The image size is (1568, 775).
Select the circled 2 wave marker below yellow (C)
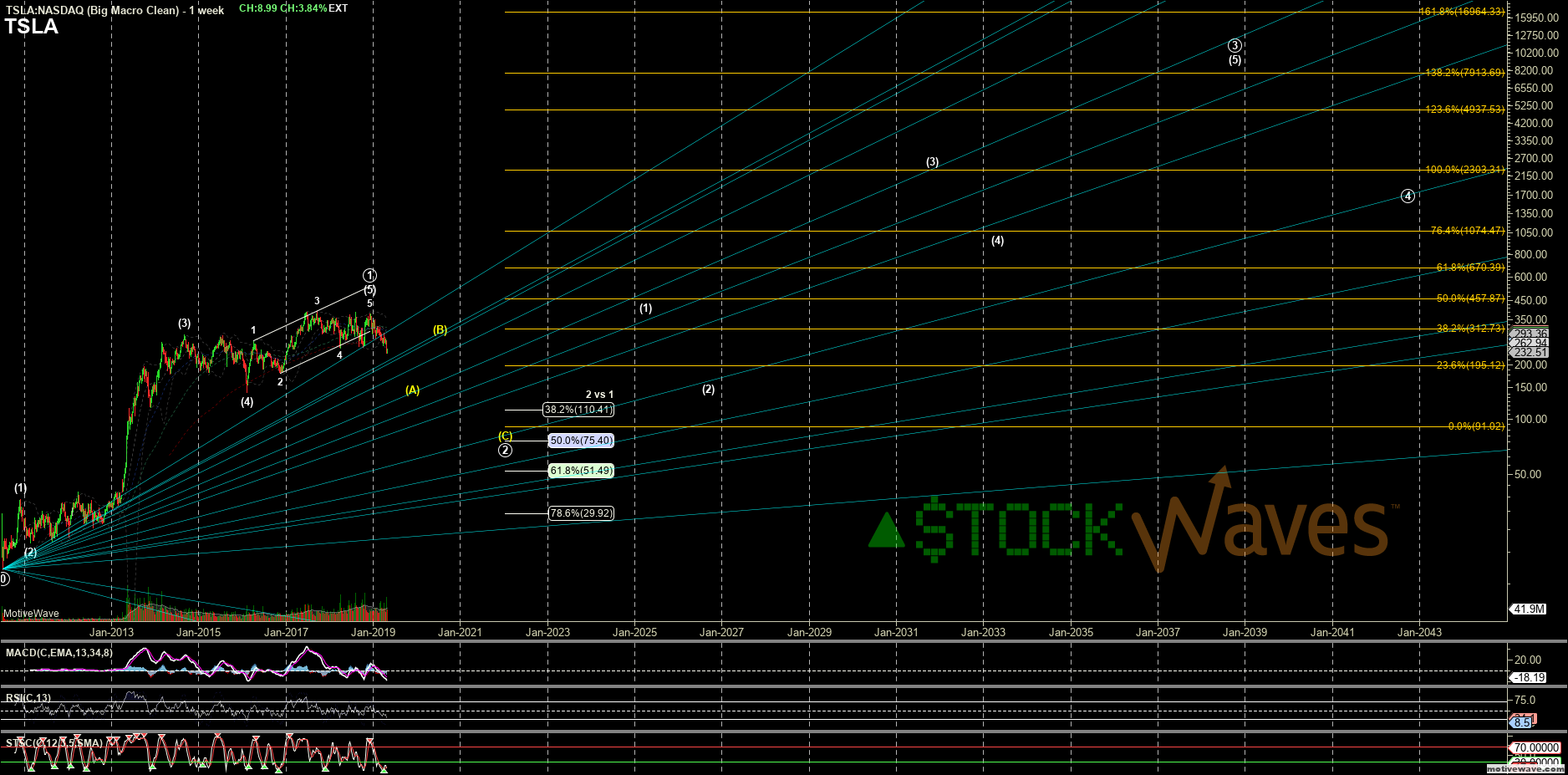[x=505, y=451]
